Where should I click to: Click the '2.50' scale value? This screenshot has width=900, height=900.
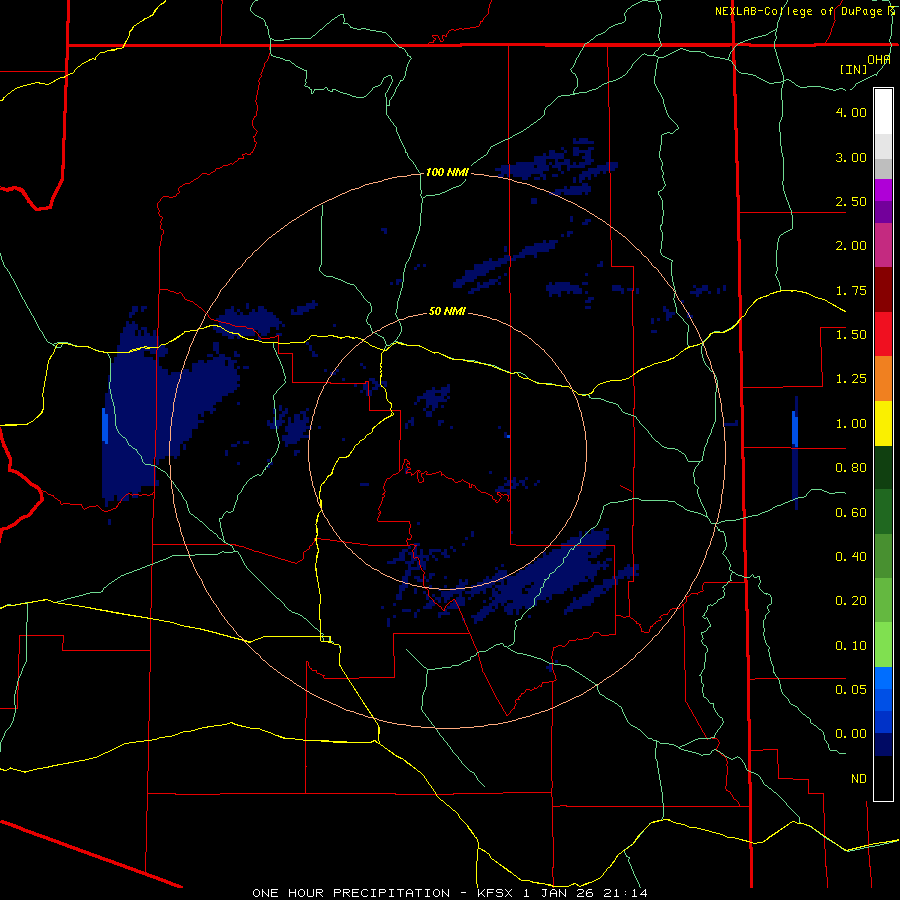(x=851, y=201)
